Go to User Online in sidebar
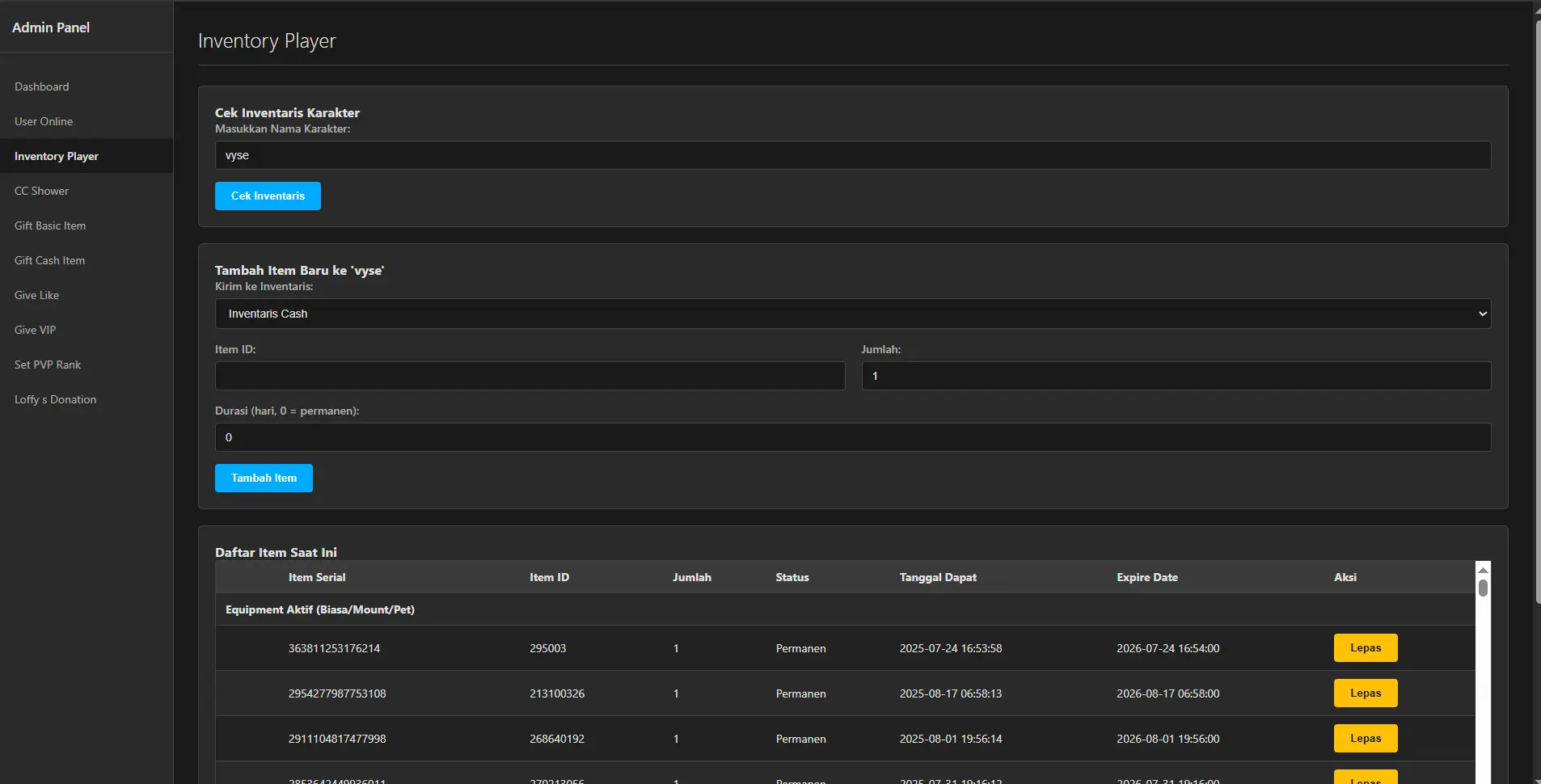Screen dimensions: 1541x784 [87, 121]
